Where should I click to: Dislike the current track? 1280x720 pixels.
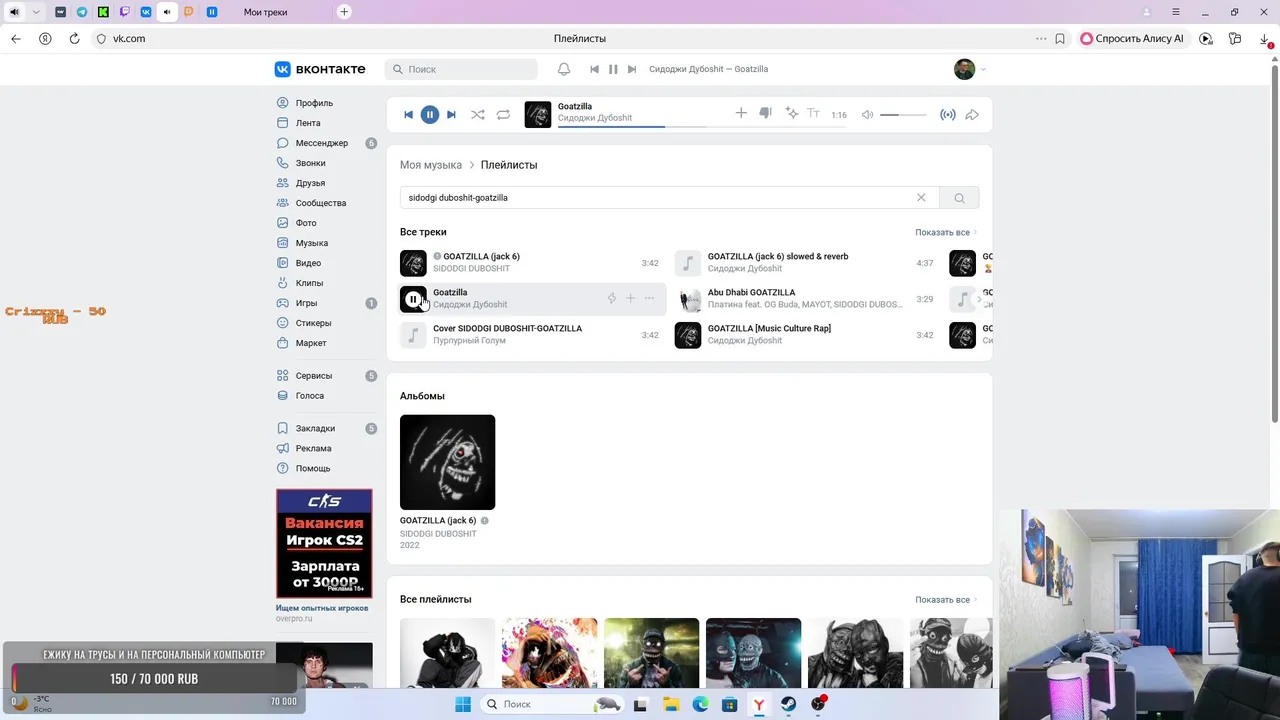765,113
